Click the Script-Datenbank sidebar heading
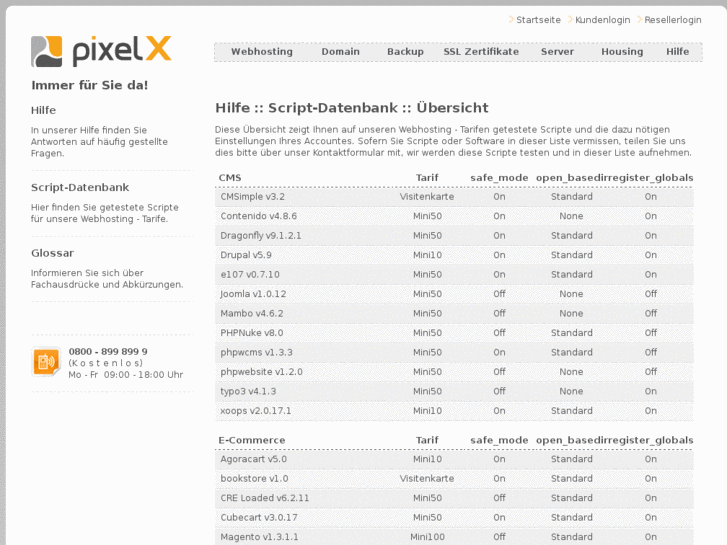This screenshot has height=545, width=727. (x=80, y=187)
